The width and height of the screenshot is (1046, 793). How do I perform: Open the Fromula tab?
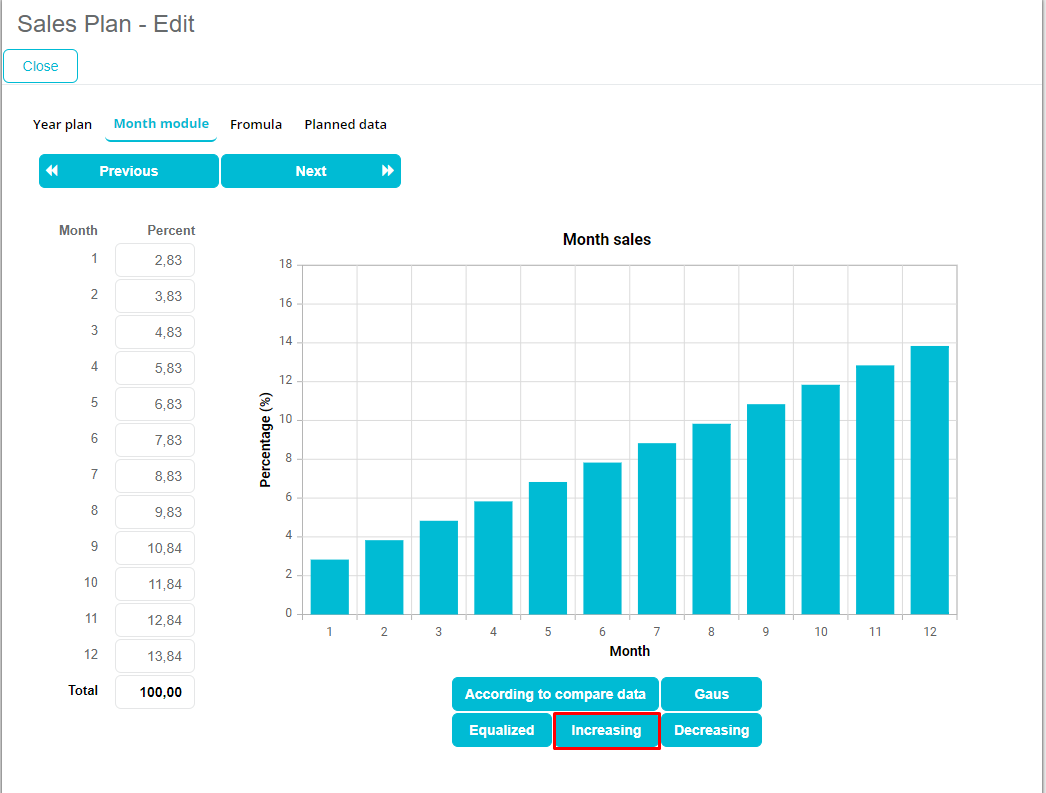[x=256, y=125]
